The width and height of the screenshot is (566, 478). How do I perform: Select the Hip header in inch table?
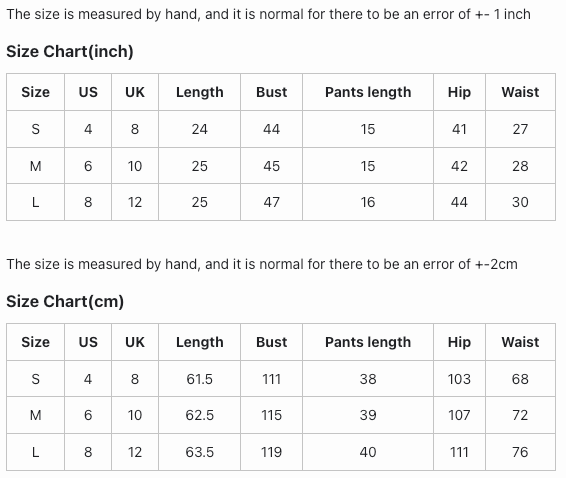click(x=459, y=92)
